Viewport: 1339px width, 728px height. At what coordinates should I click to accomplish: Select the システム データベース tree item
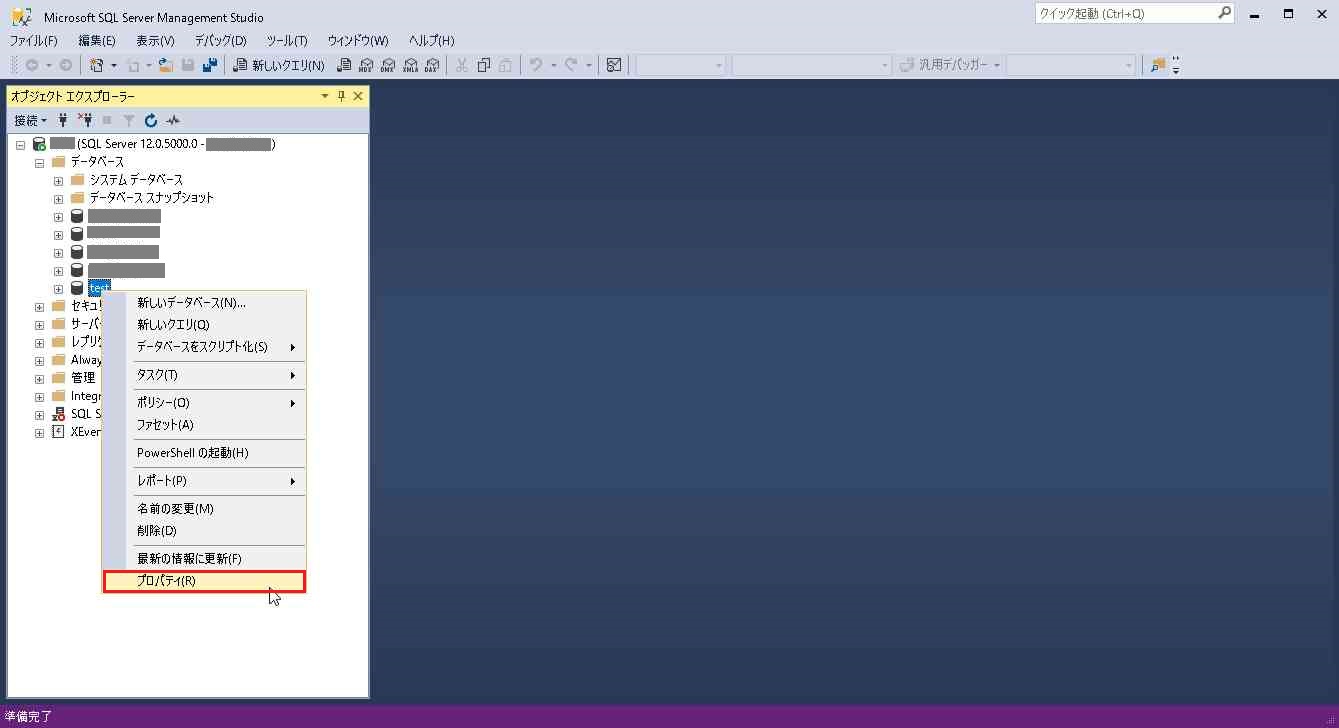tap(136, 180)
